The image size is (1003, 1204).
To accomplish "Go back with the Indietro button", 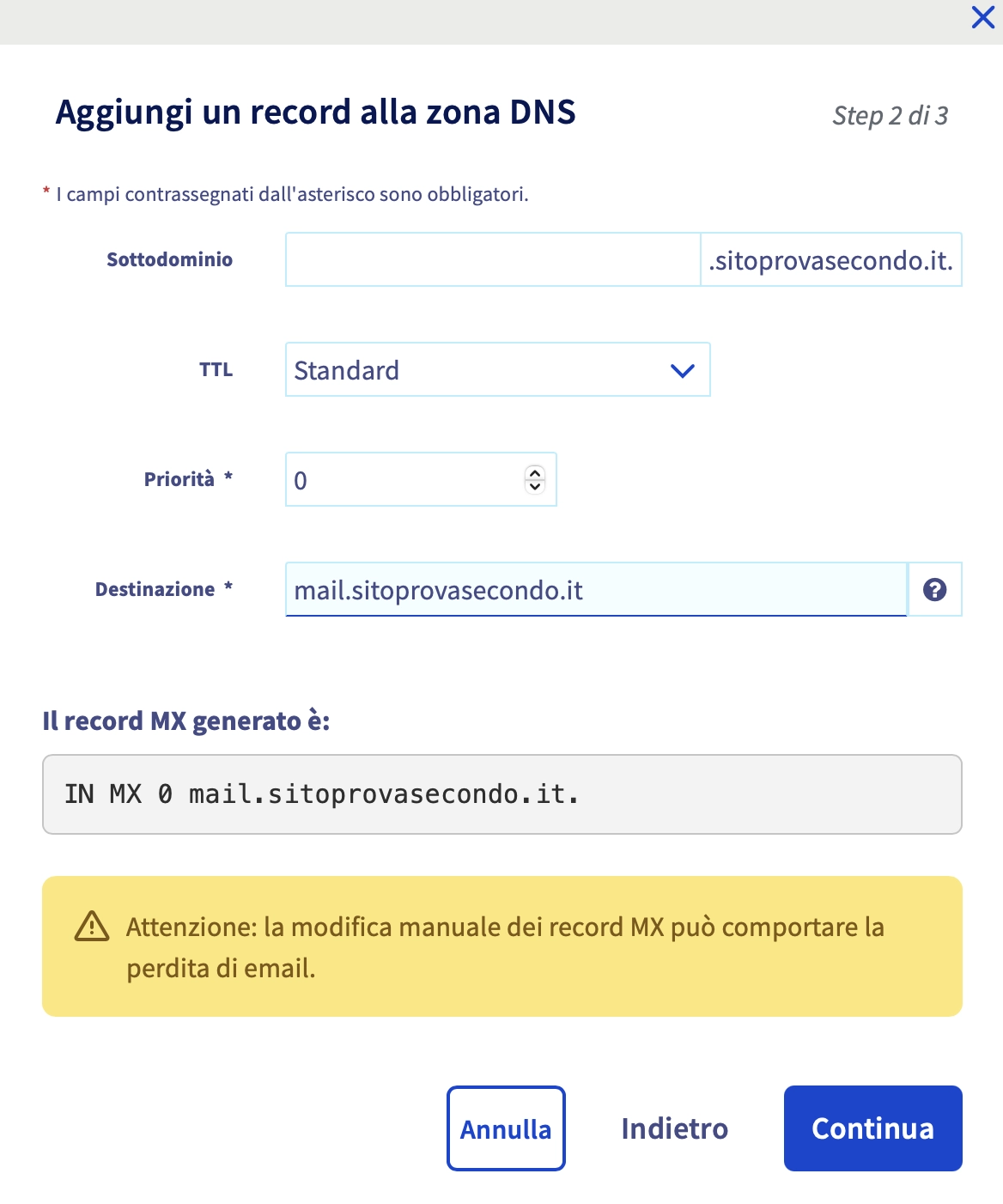I will click(674, 1128).
